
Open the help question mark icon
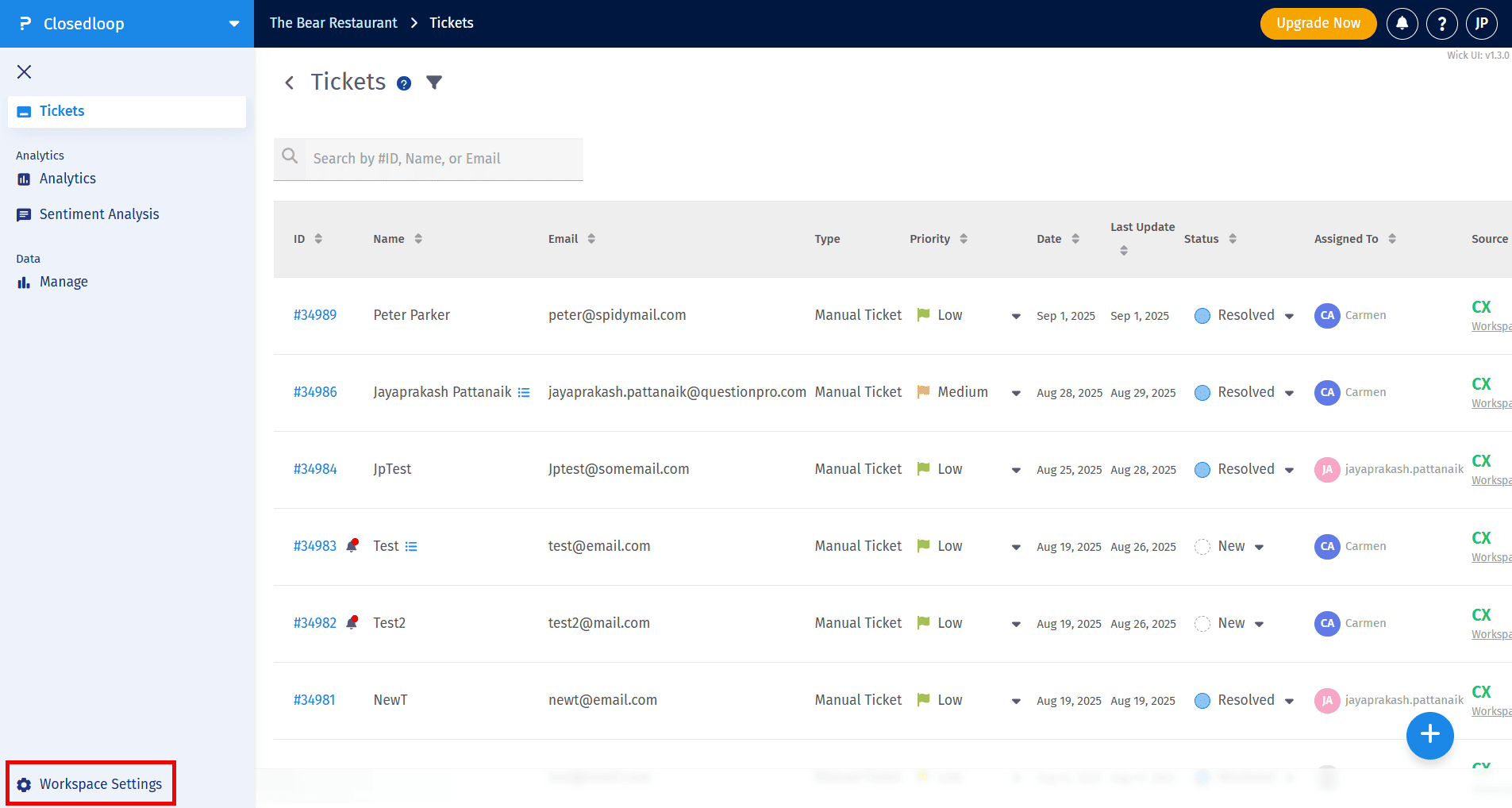[x=1441, y=24]
